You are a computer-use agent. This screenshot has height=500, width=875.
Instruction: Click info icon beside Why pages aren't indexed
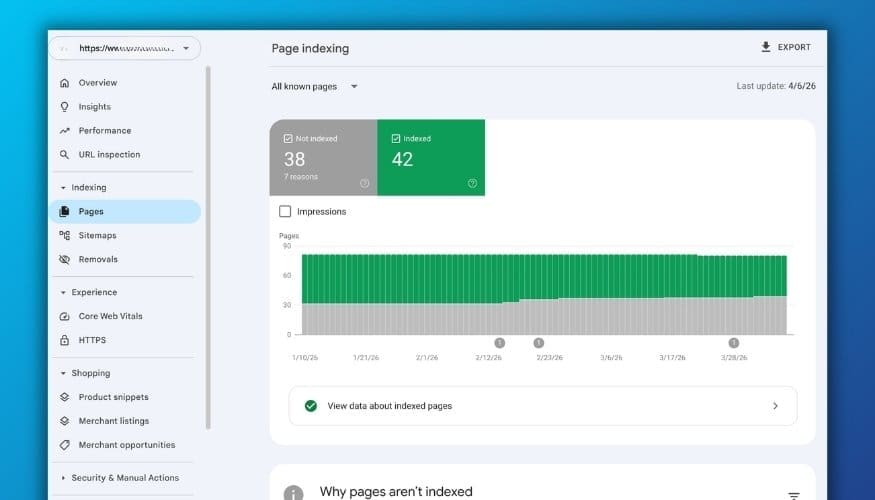point(294,493)
